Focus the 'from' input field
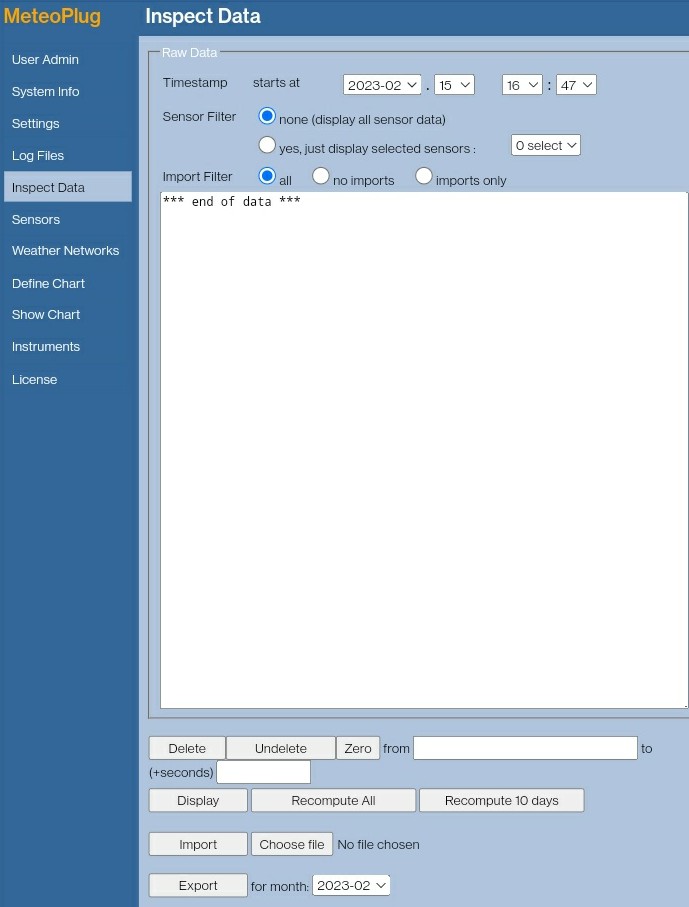The height and width of the screenshot is (907, 689). pyautogui.click(x=525, y=748)
